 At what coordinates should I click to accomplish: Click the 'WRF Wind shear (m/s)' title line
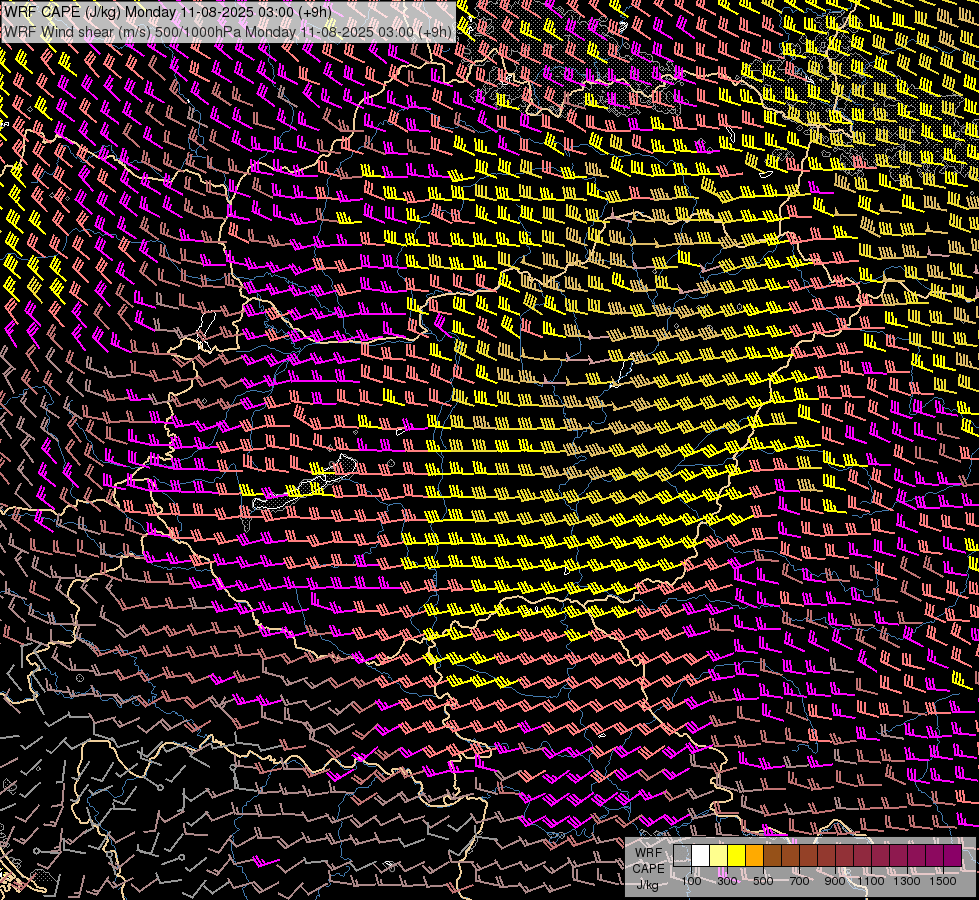tap(228, 32)
